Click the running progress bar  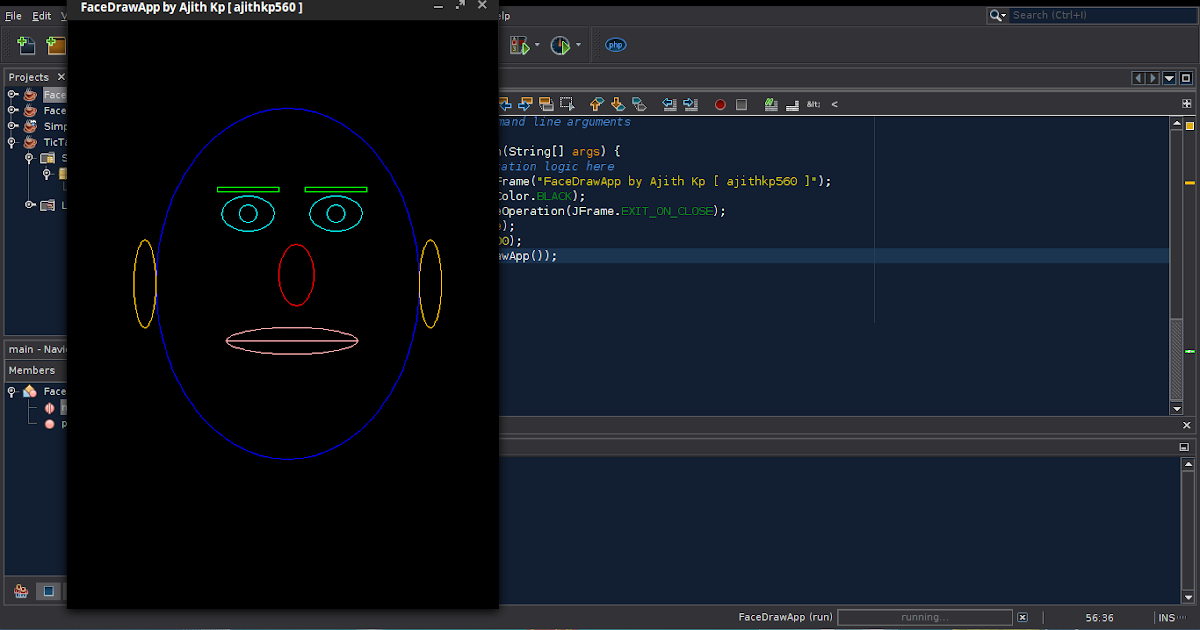[924, 617]
